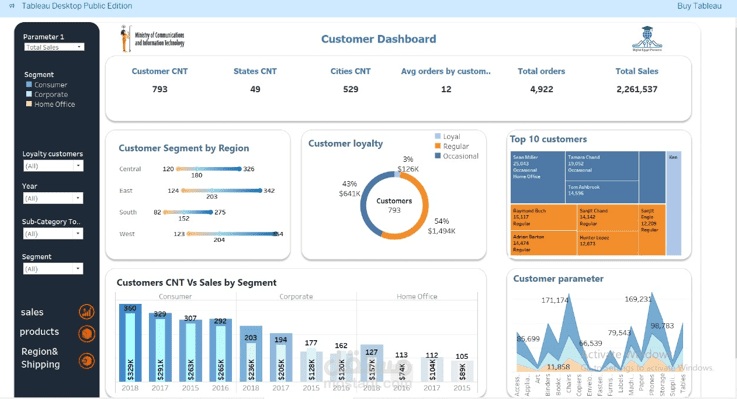Toggle Home Office segment legend square
The image size is (737, 399).
[x=29, y=104]
